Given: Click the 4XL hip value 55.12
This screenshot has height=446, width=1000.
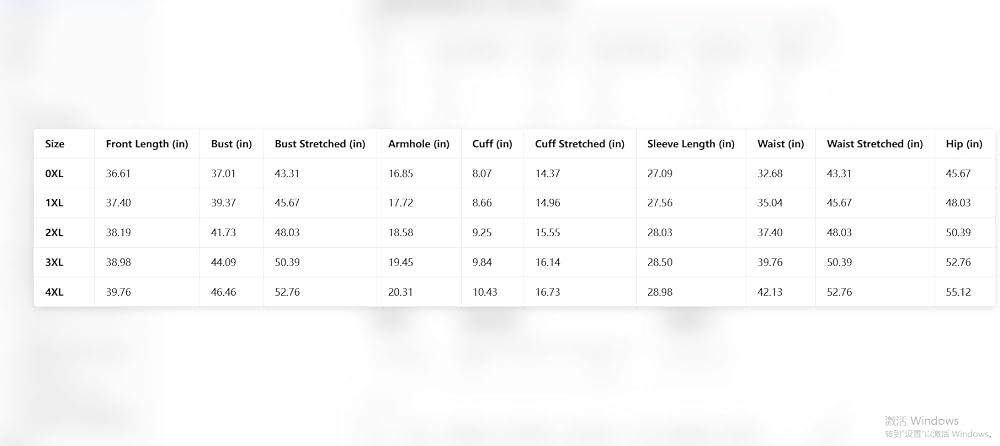Looking at the screenshot, I should click(958, 292).
